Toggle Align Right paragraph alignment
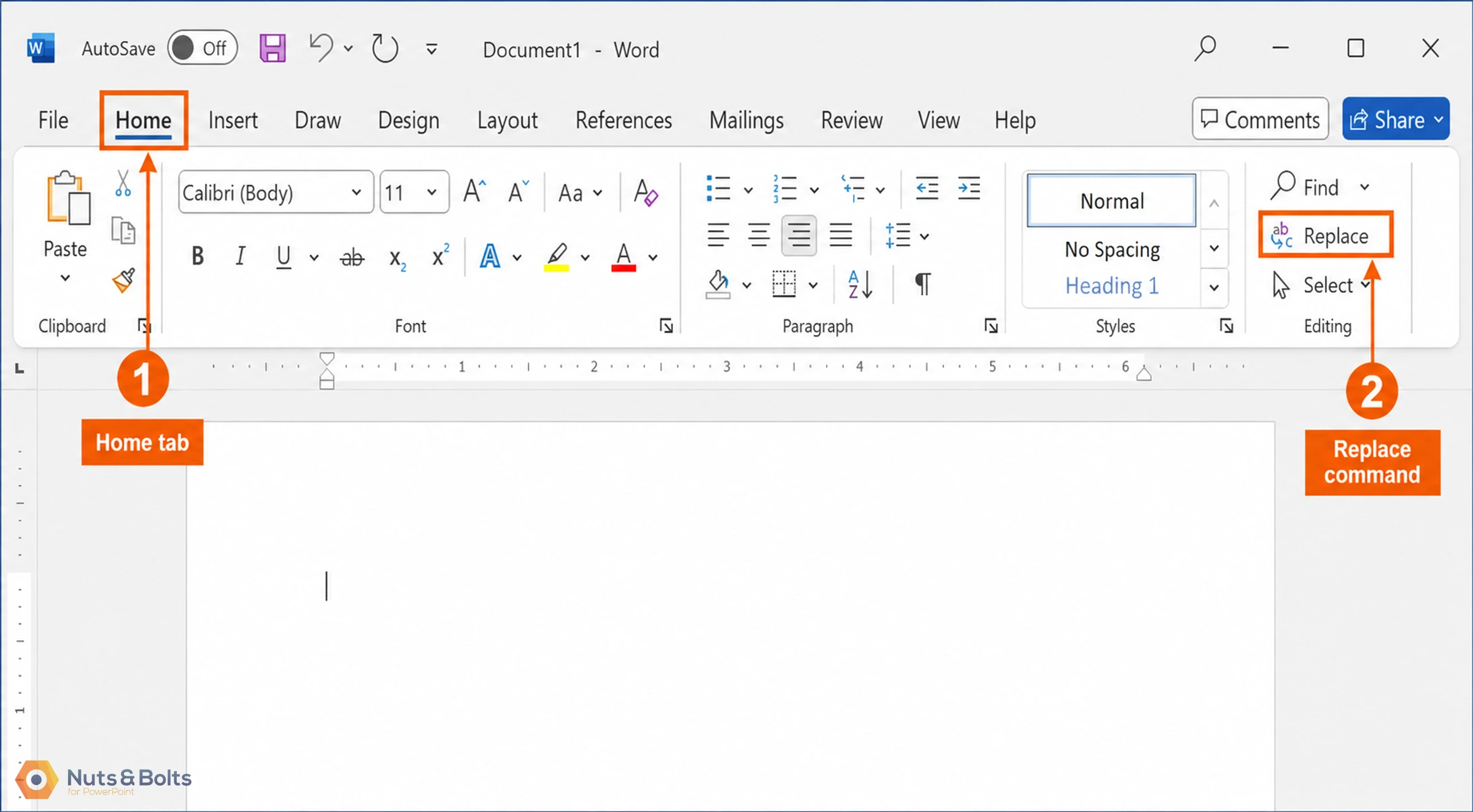 pyautogui.click(x=798, y=235)
